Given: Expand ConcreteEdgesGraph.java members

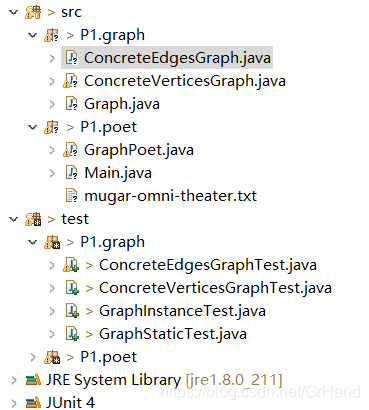Looking at the screenshot, I should pos(52,58).
